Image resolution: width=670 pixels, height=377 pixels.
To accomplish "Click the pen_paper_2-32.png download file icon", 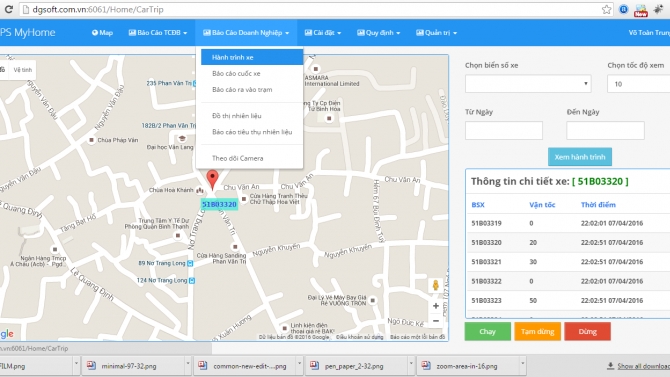I will [x=314, y=365].
